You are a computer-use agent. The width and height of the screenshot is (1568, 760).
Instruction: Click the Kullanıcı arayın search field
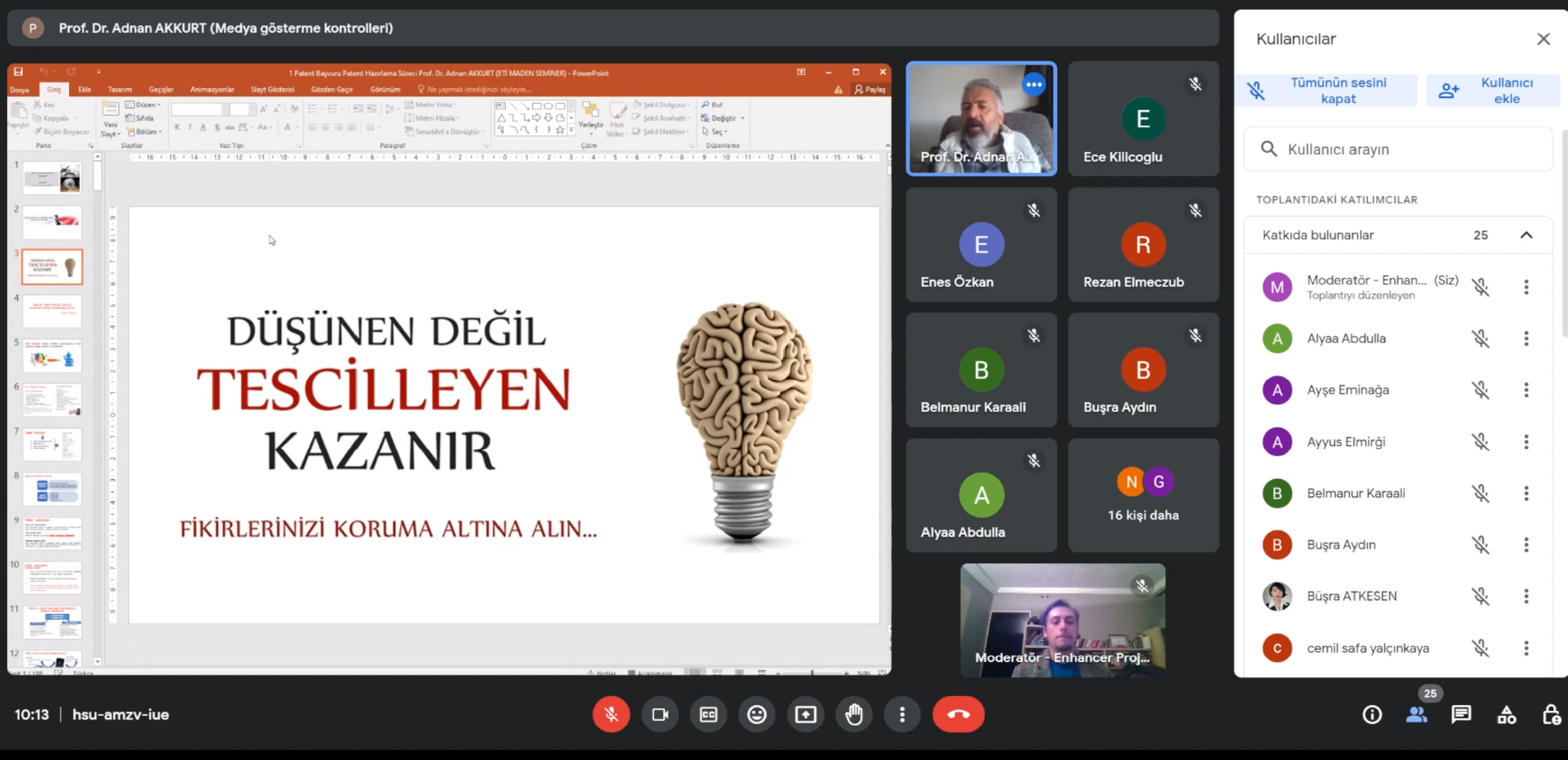(x=1397, y=149)
